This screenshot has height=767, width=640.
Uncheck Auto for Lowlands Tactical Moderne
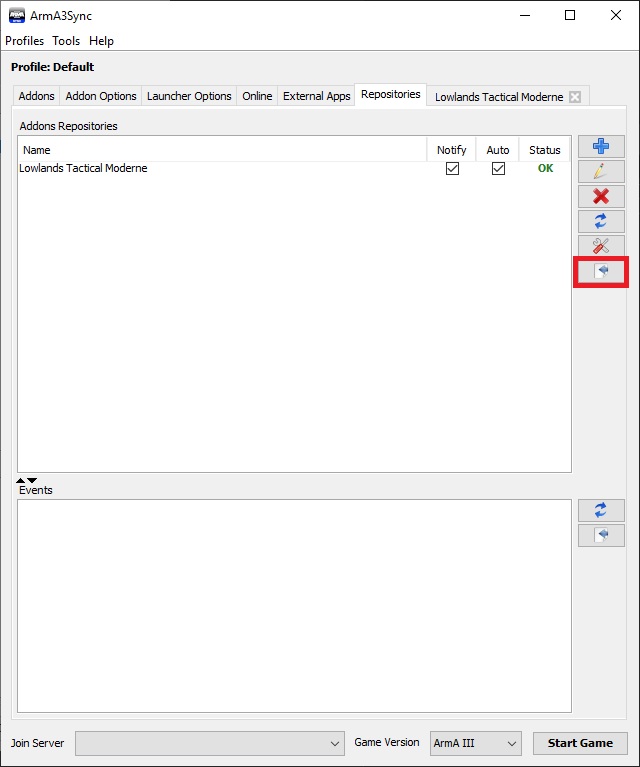(498, 169)
